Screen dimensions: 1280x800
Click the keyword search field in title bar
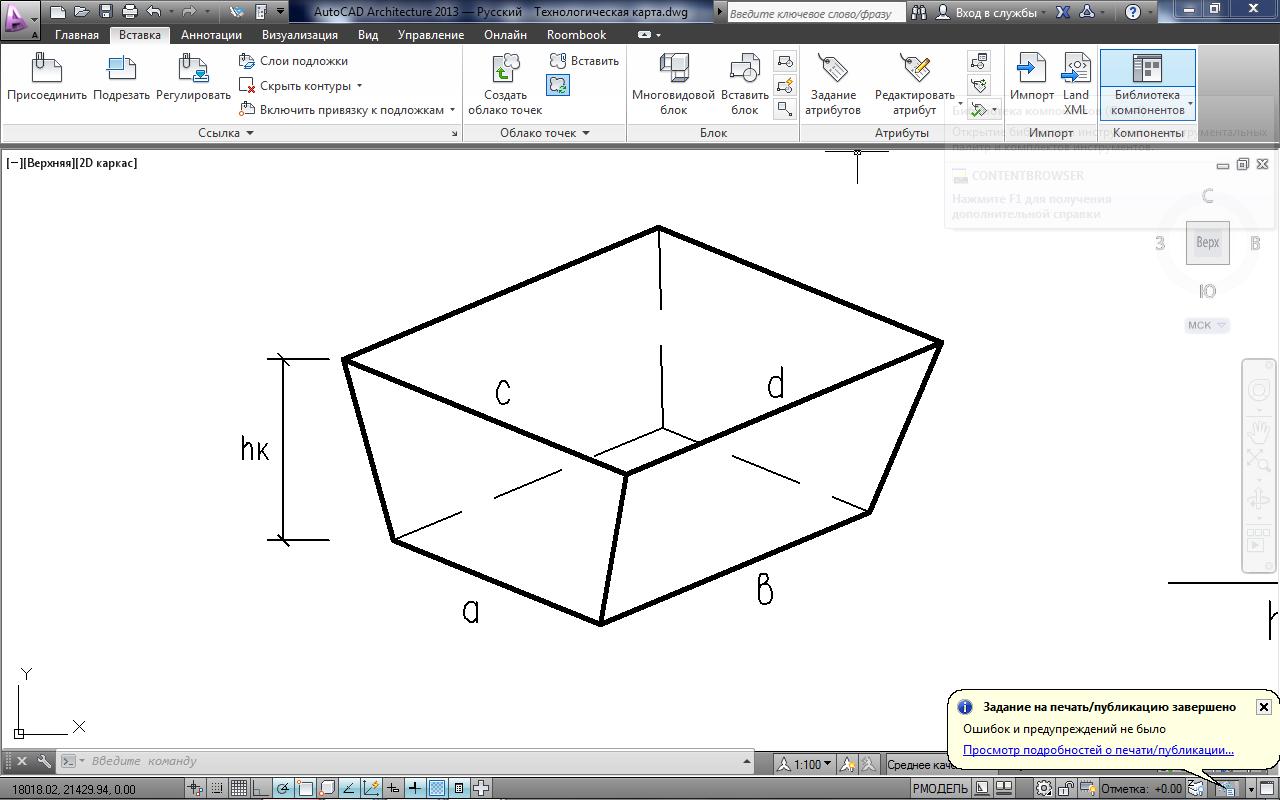tap(816, 14)
